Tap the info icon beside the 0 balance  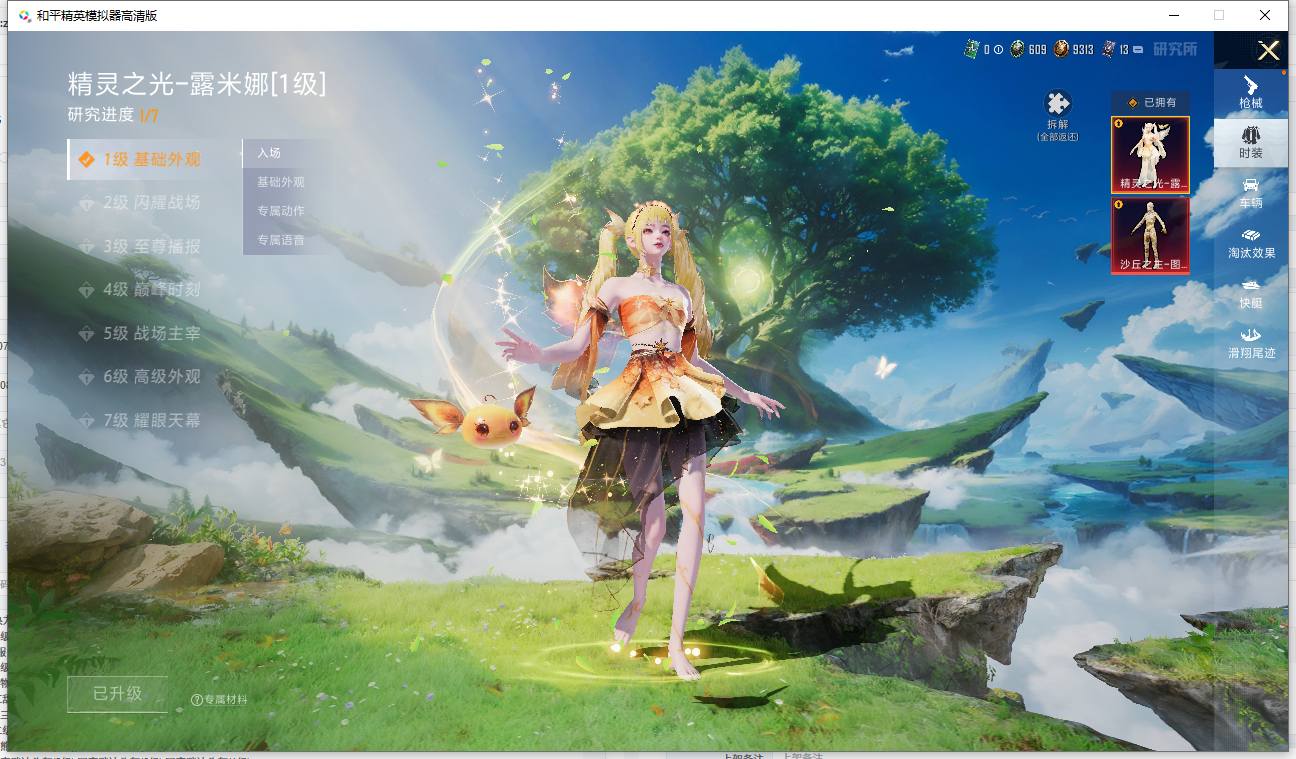tap(998, 49)
